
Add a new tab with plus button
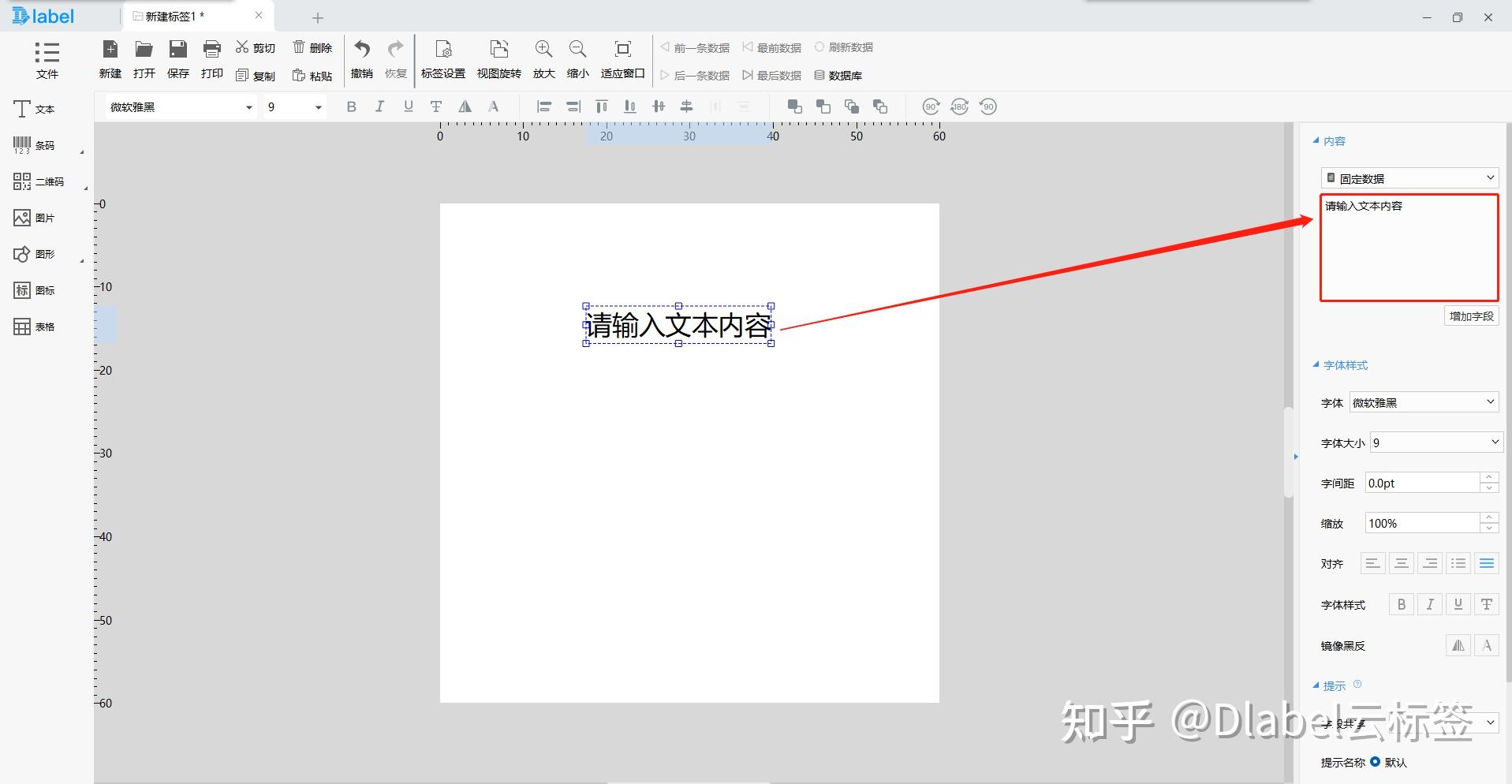click(x=318, y=17)
